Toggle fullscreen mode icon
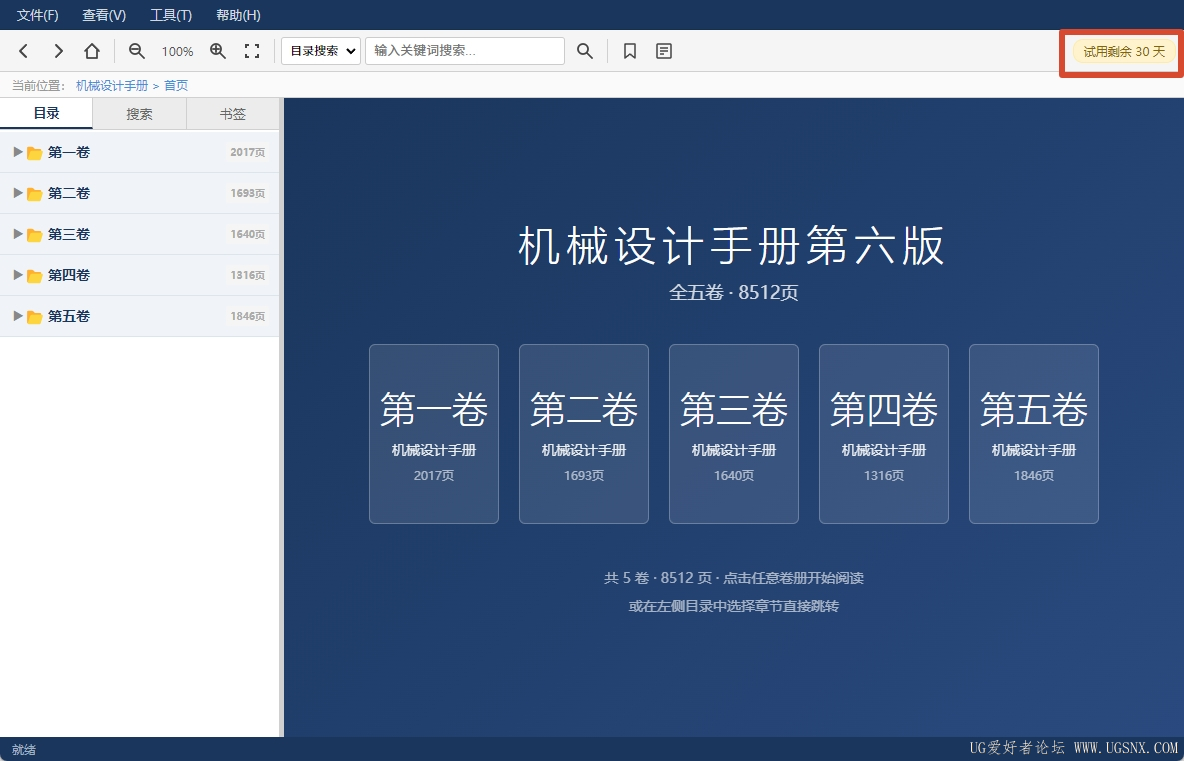Screen dimensions: 1184x761 click(x=252, y=51)
